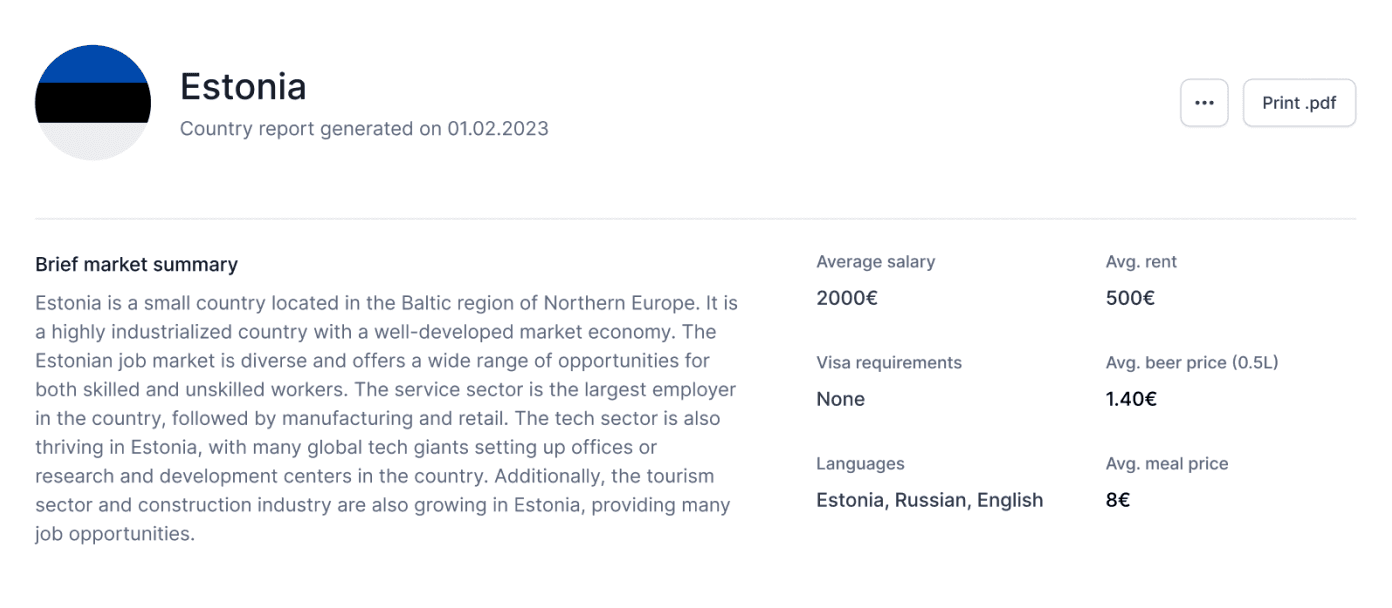Viewport: 1392px width, 608px height.
Task: Select the None visa value
Action: click(x=840, y=399)
